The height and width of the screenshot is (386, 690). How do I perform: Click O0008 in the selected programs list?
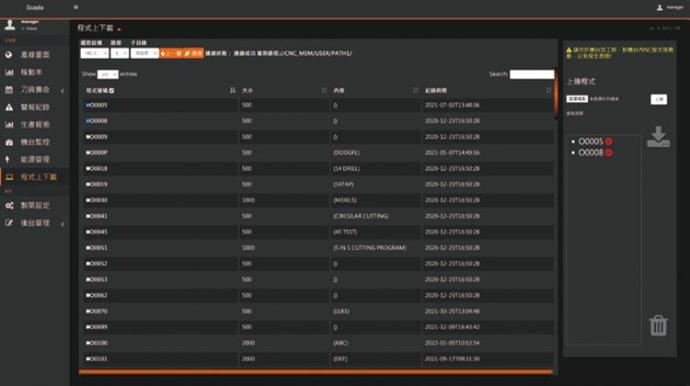591,153
